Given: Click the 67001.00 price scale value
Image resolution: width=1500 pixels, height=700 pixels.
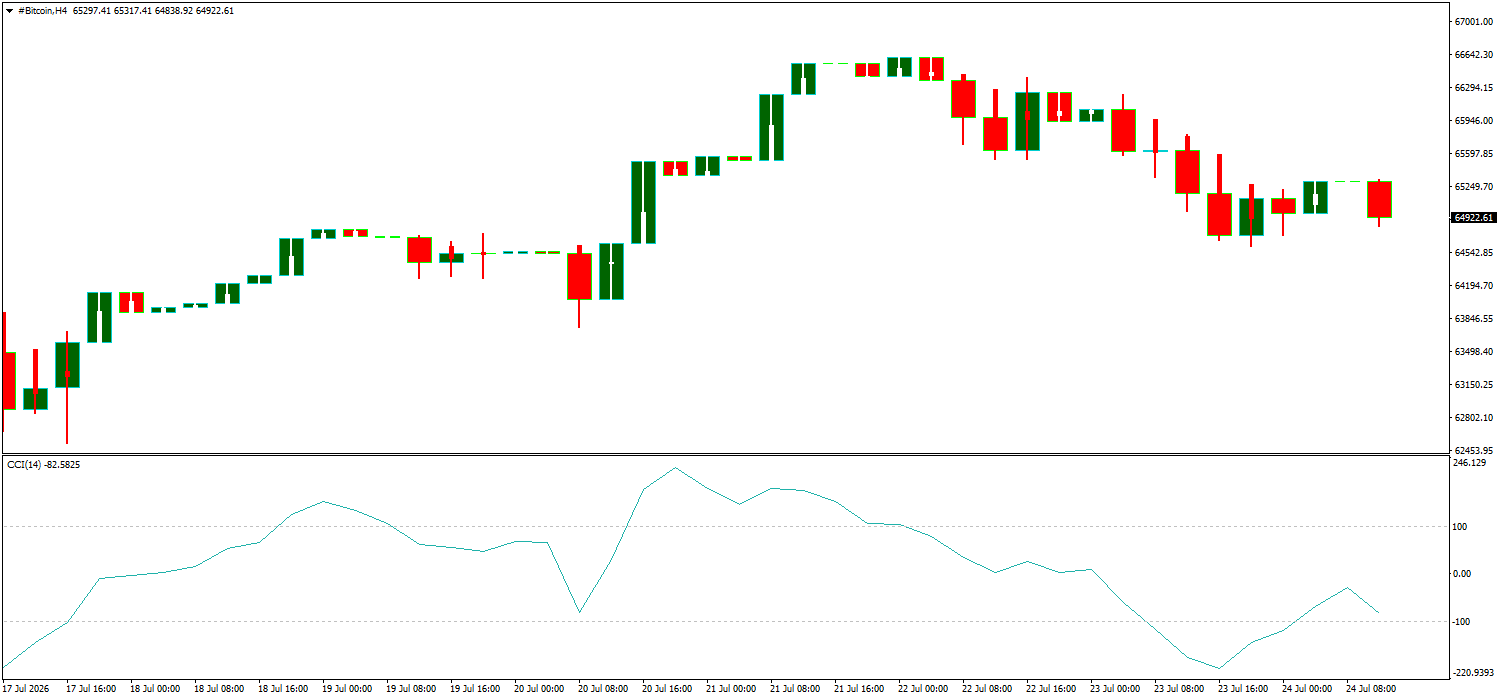Looking at the screenshot, I should click(x=1473, y=21).
